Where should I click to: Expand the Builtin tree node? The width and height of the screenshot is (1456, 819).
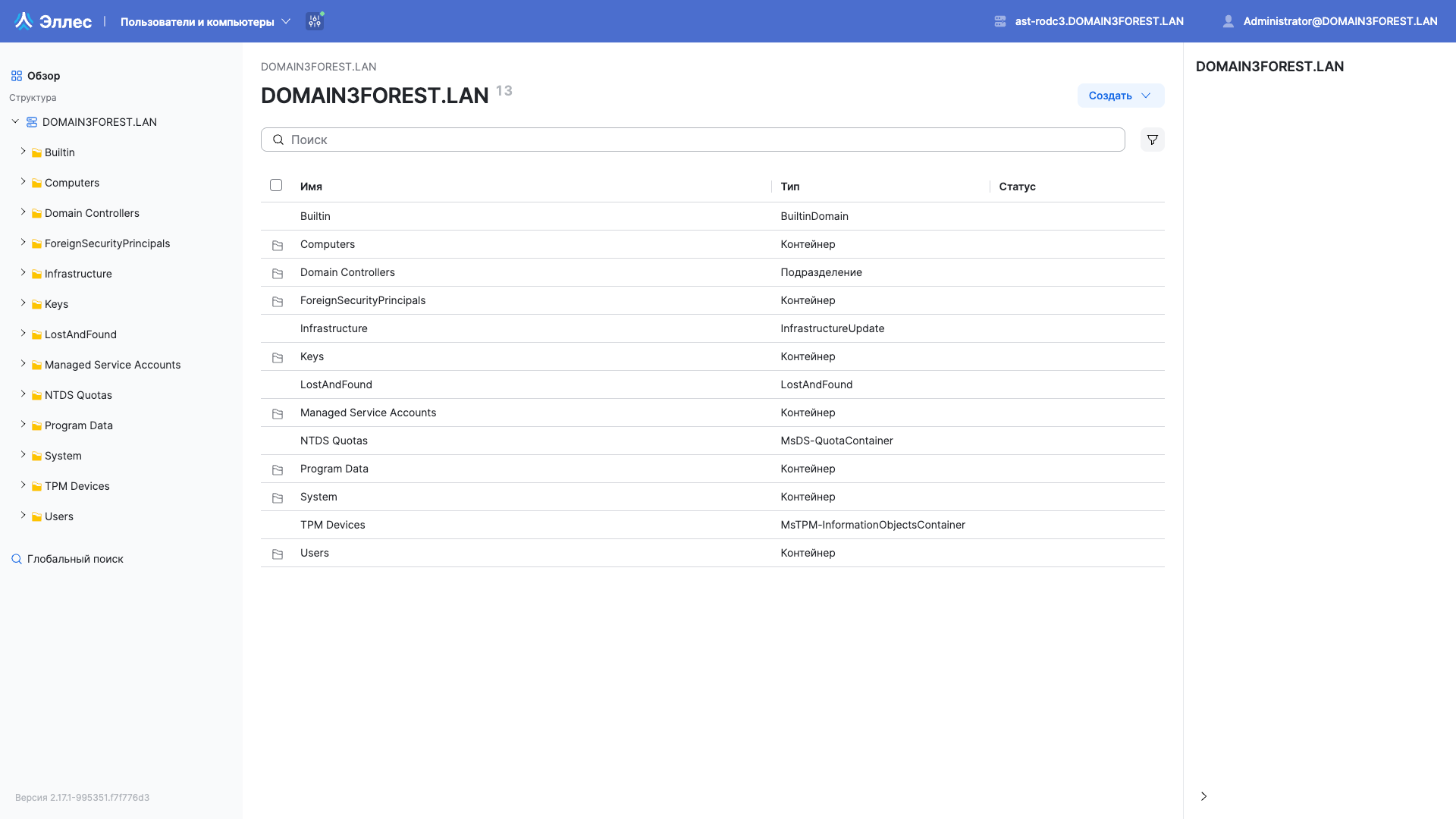point(23,152)
